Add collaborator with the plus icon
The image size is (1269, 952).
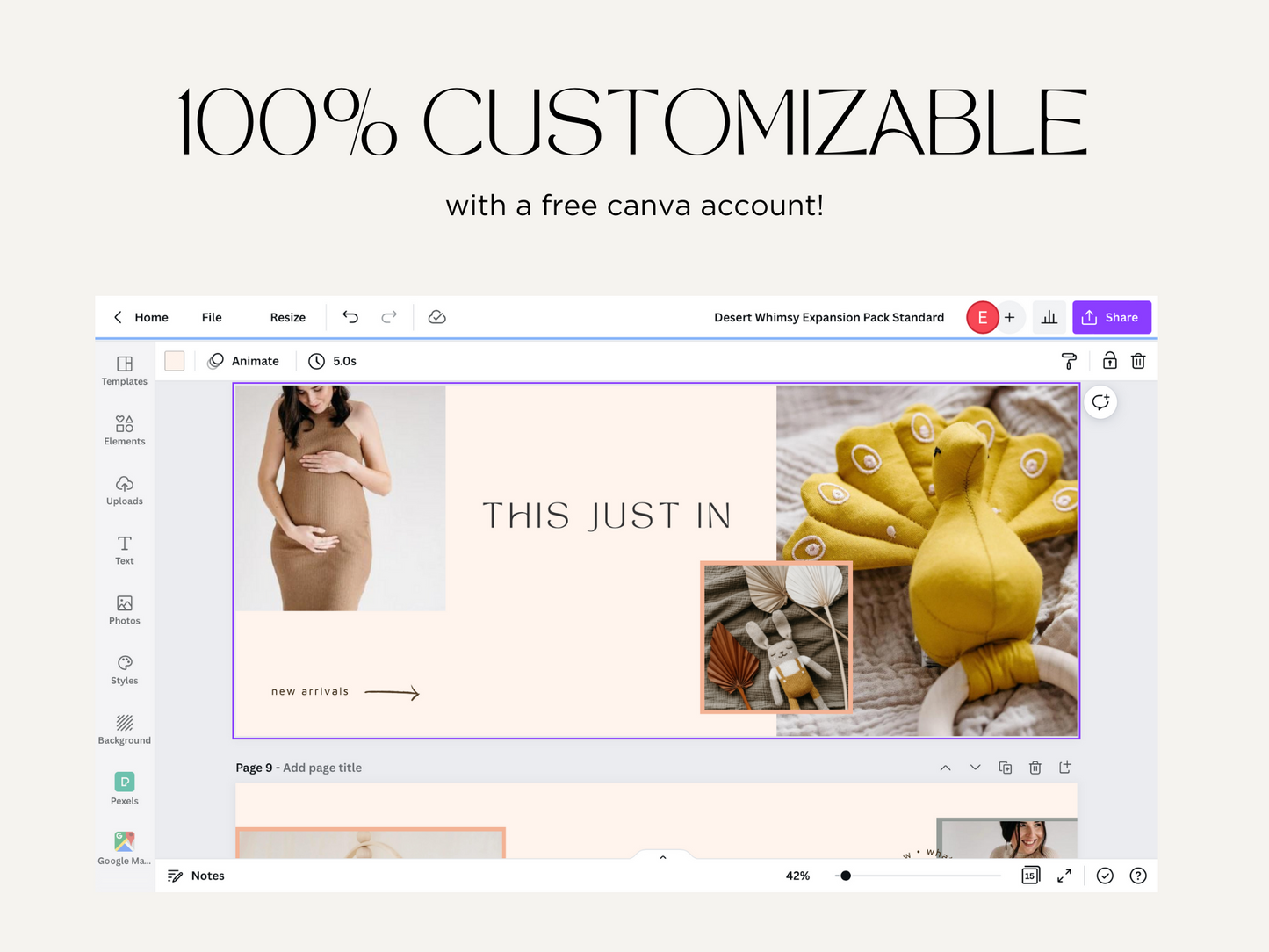point(1010,317)
